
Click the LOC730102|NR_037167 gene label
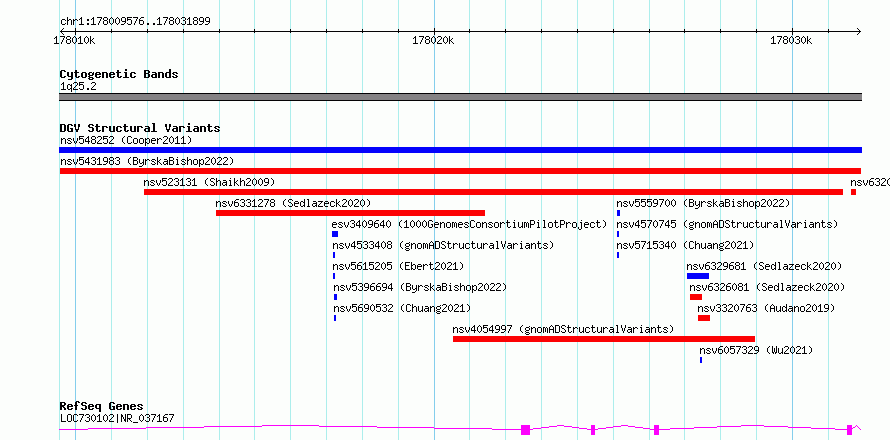[117, 419]
